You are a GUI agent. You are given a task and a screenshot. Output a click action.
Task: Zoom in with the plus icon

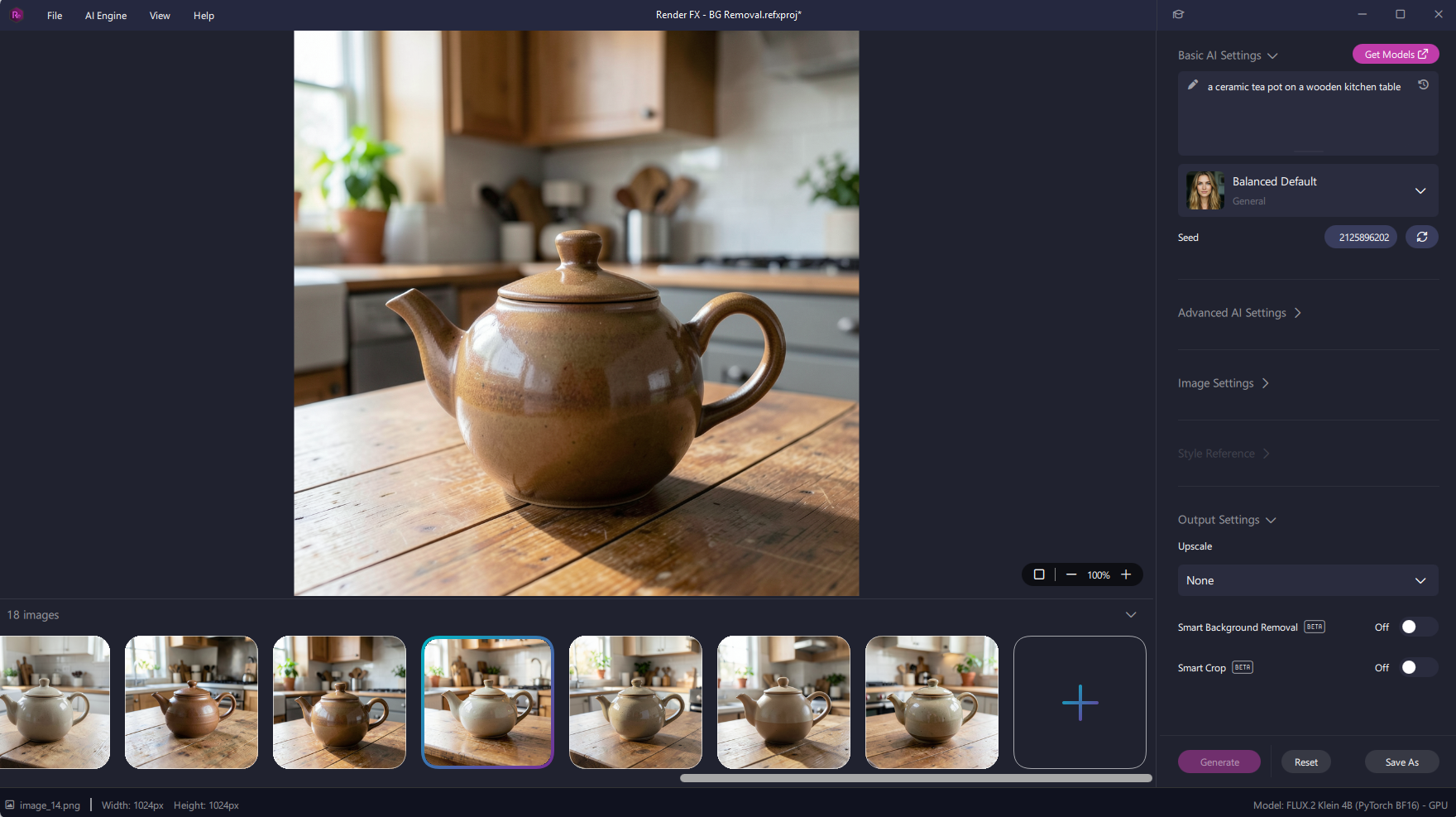click(1126, 574)
